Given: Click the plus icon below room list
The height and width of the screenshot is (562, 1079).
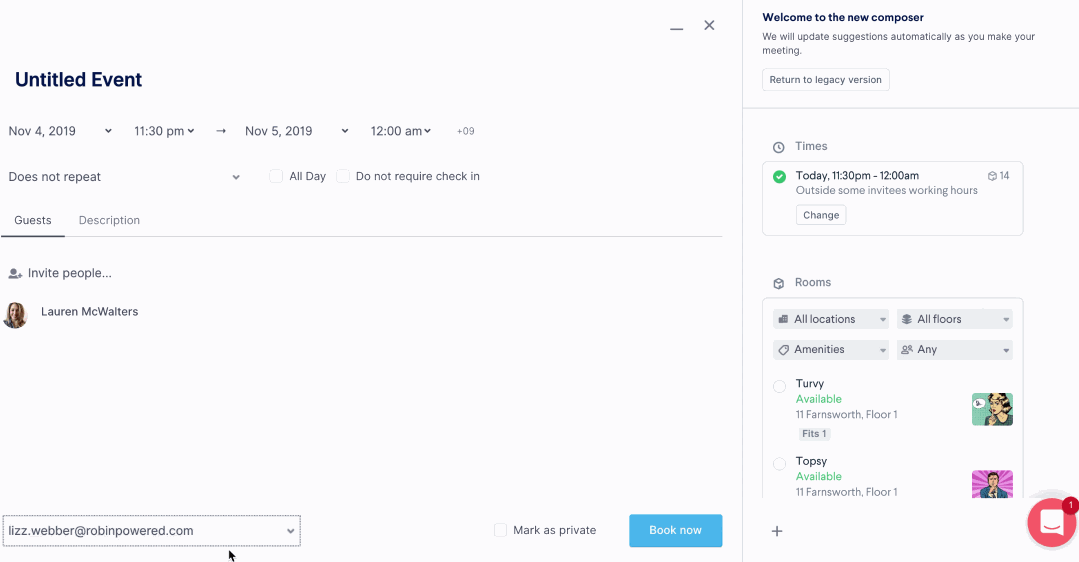Looking at the screenshot, I should coord(777,531).
